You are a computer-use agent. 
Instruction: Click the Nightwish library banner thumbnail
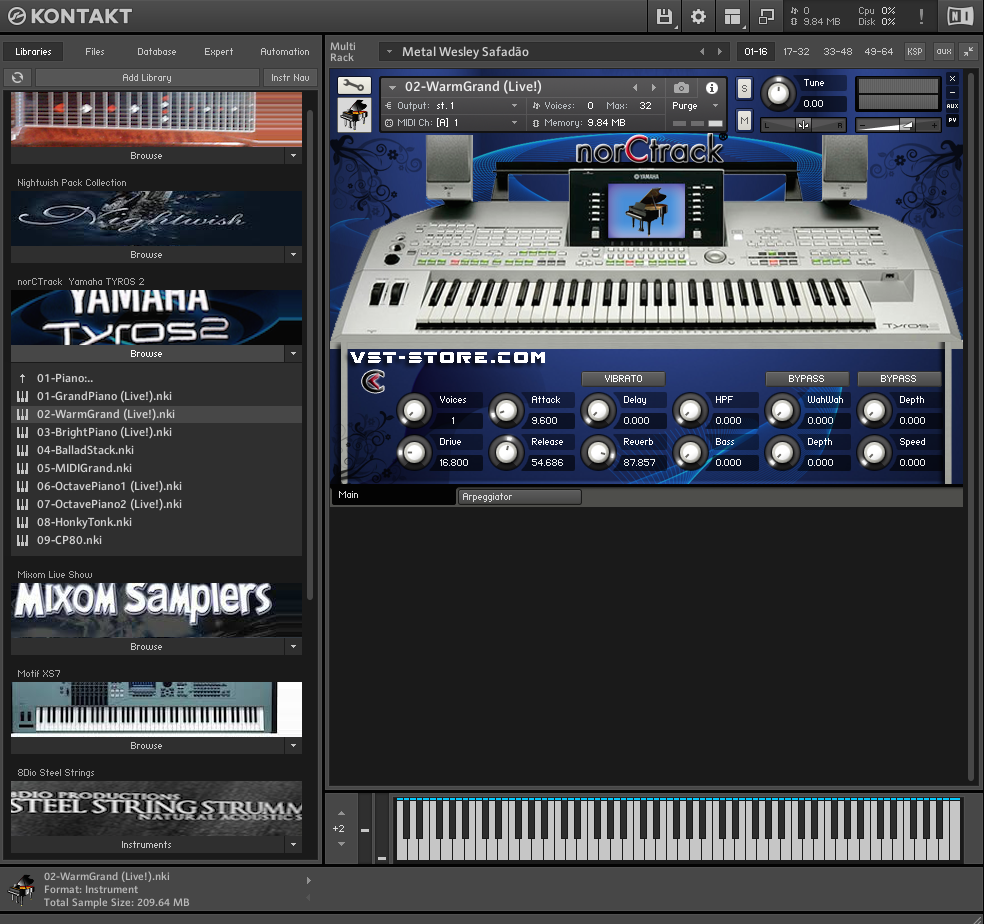(156, 218)
